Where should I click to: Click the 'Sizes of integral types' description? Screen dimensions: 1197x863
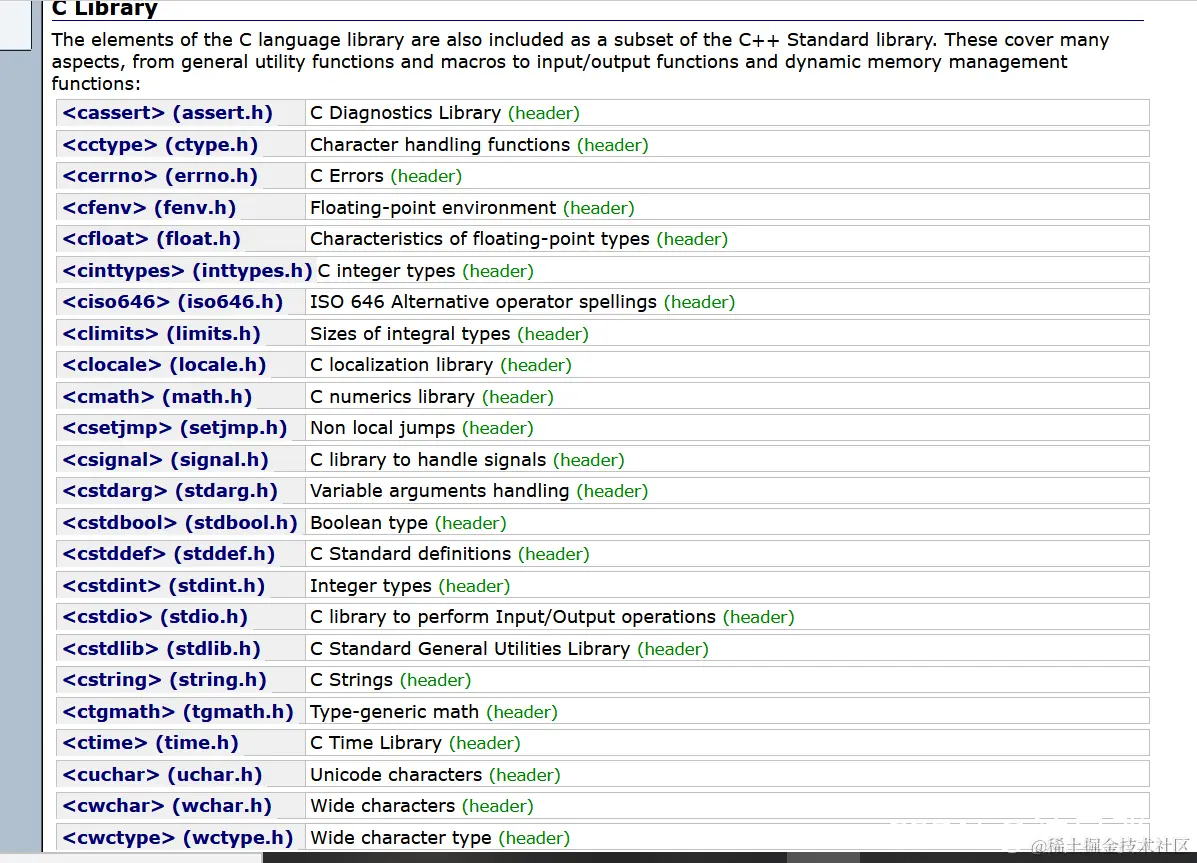(410, 334)
